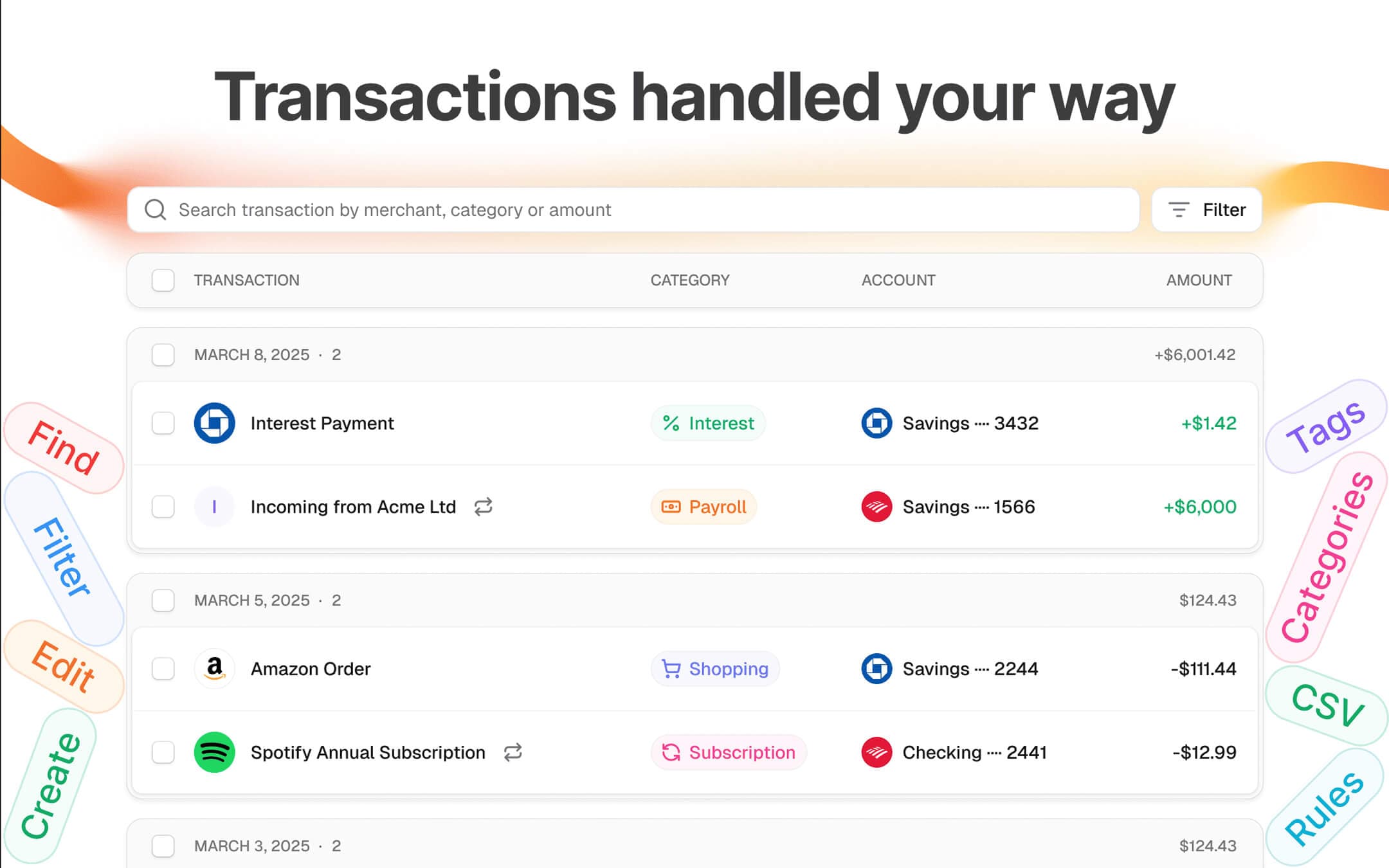1389x868 pixels.
Task: Click the search magnifier icon
Action: (155, 210)
